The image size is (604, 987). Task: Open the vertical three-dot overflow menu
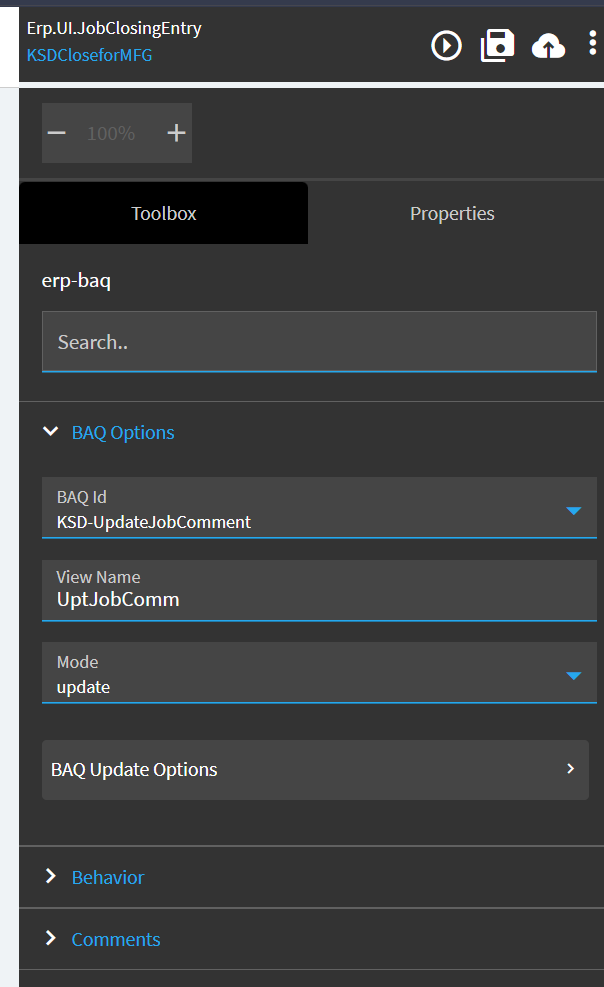click(593, 43)
